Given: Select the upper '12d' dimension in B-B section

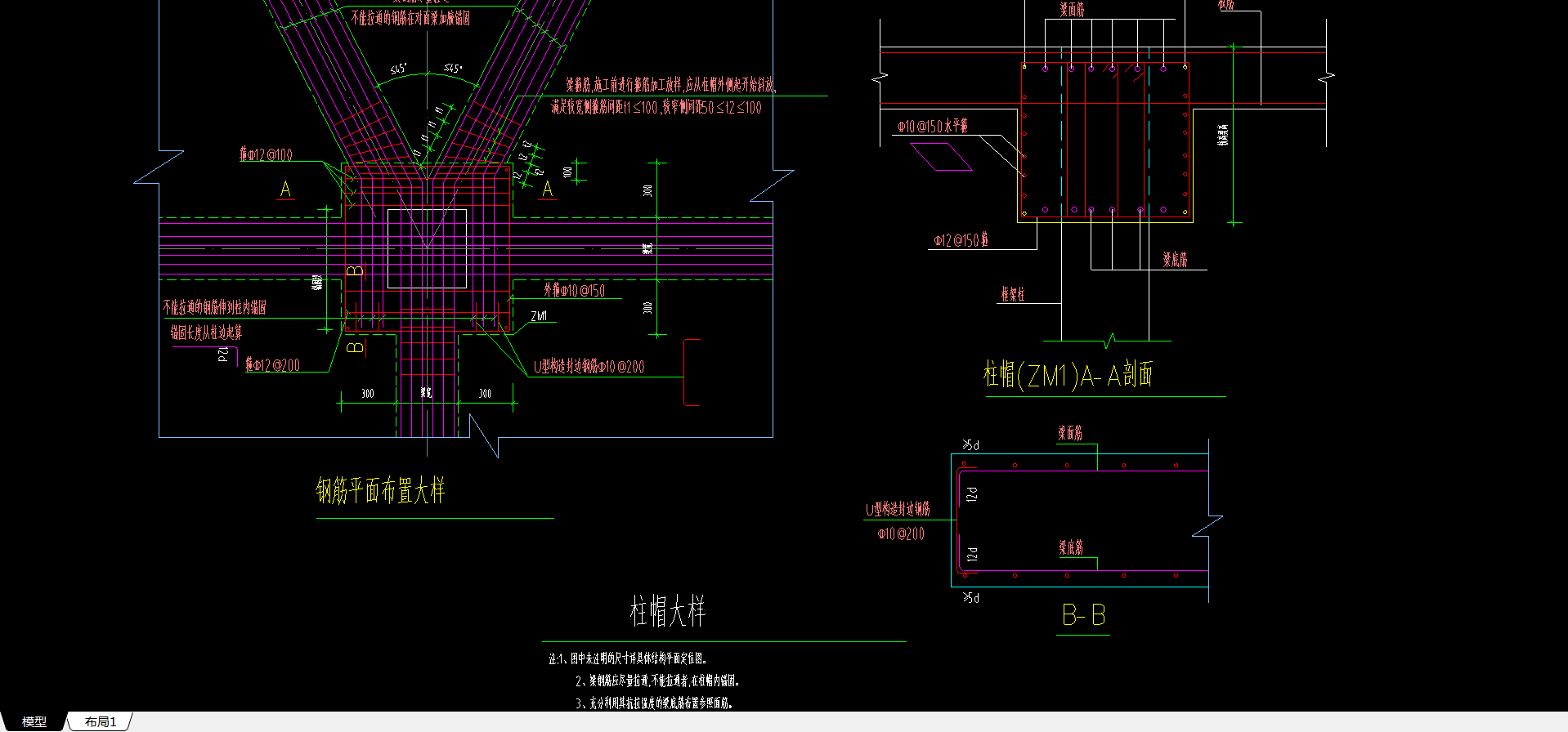Looking at the screenshot, I should tap(972, 494).
